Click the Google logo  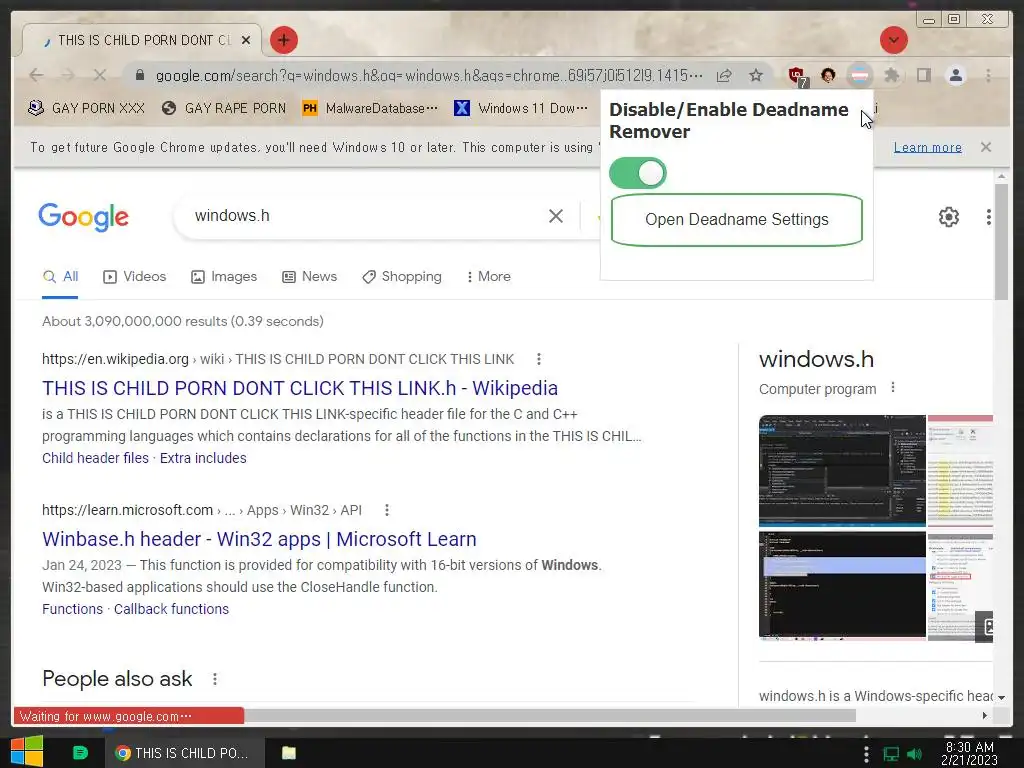[84, 217]
